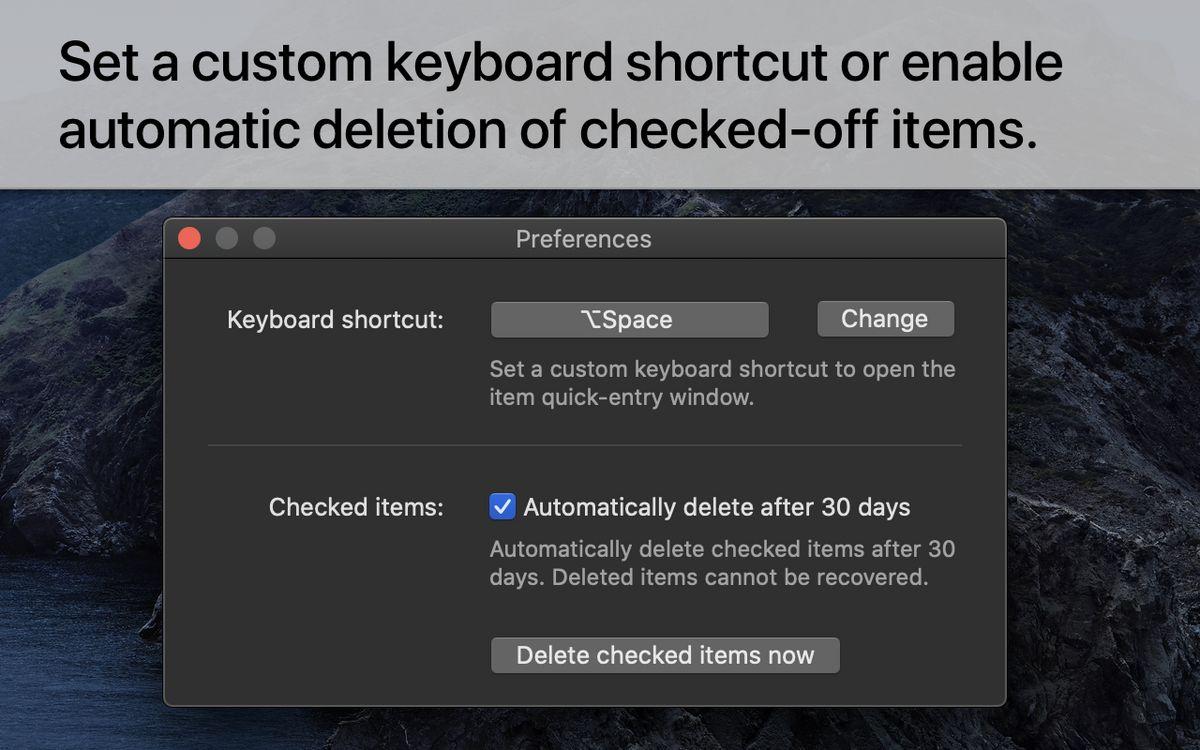This screenshot has height=750, width=1200.
Task: Click the quick-entry window shortcut description text
Action: pos(721,383)
